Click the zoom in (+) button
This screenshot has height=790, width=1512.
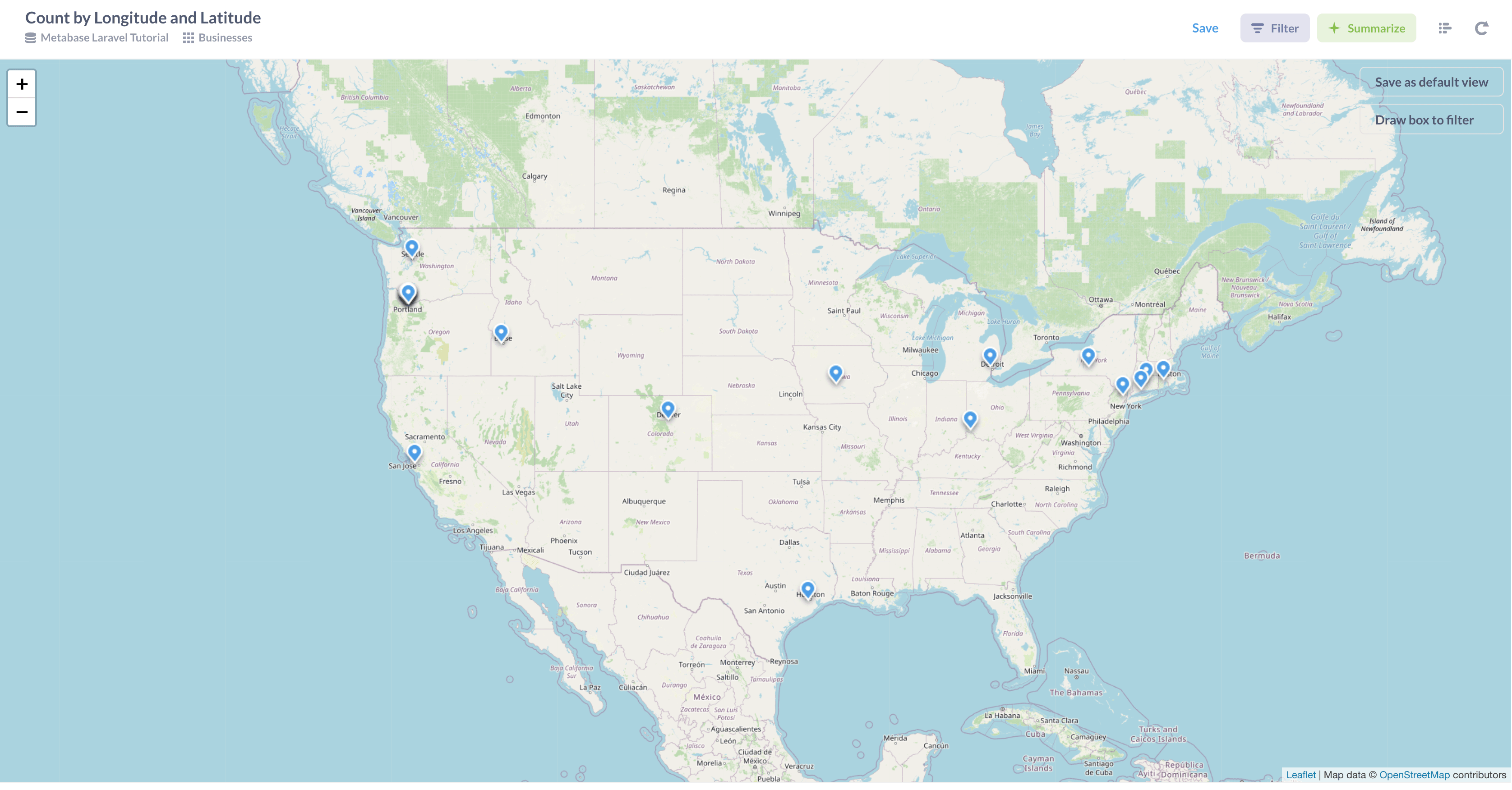click(x=22, y=83)
